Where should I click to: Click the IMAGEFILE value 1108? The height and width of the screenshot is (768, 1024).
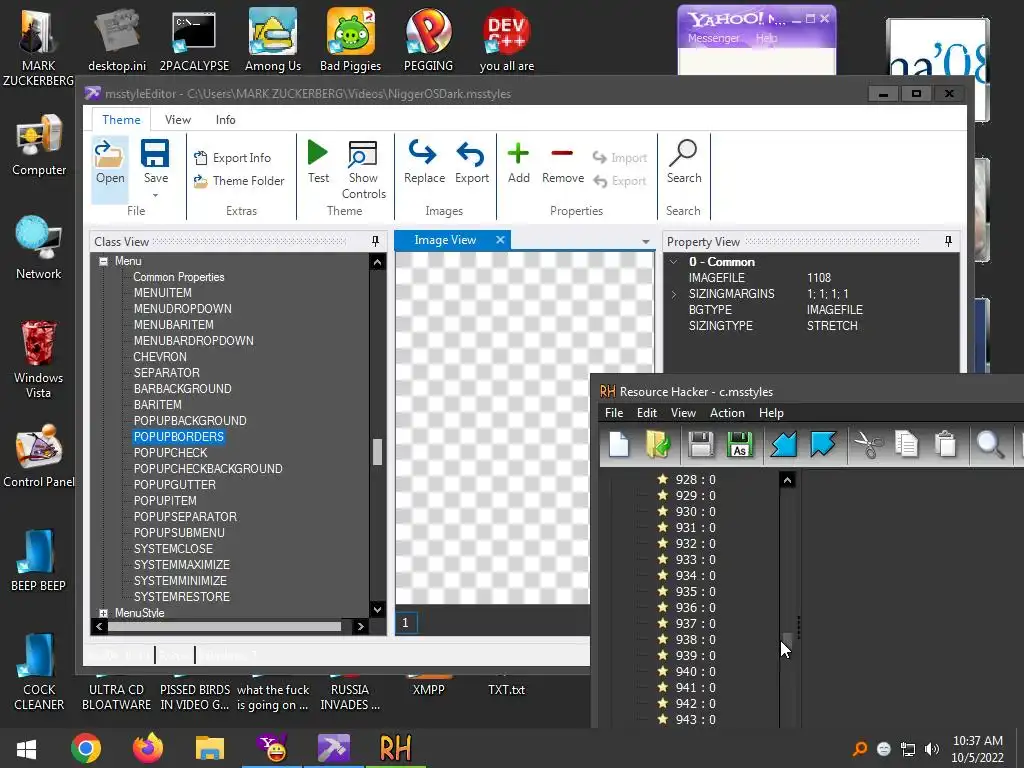(819, 278)
